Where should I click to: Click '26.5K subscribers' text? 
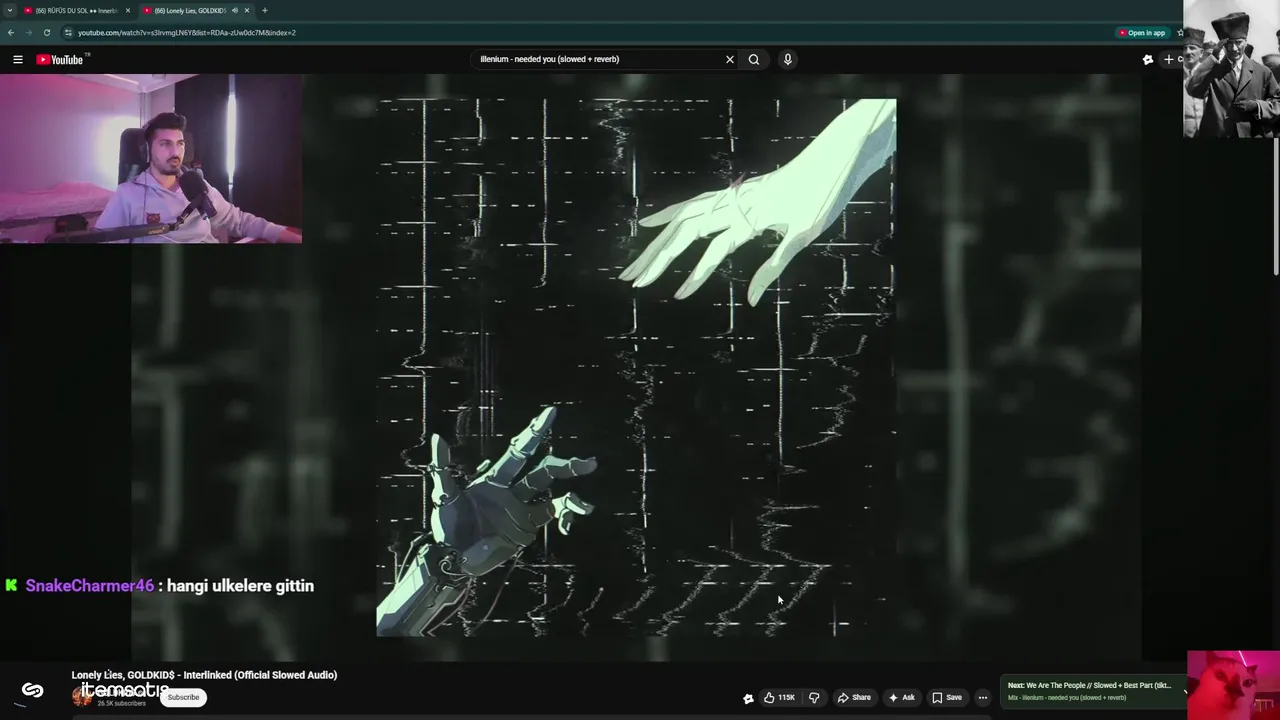pyautogui.click(x=121, y=704)
